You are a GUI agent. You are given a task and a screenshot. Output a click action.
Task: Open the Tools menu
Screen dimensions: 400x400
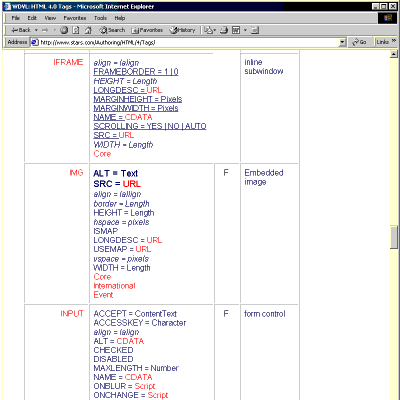click(x=100, y=18)
